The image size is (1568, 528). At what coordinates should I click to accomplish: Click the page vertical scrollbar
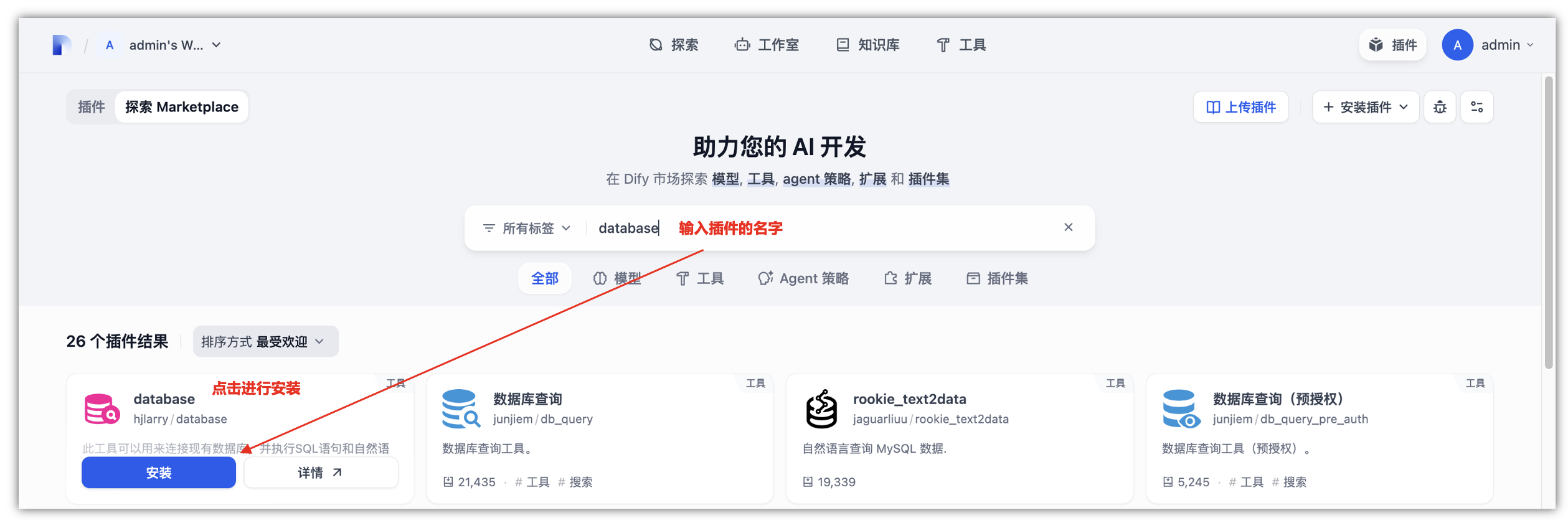click(x=1549, y=222)
